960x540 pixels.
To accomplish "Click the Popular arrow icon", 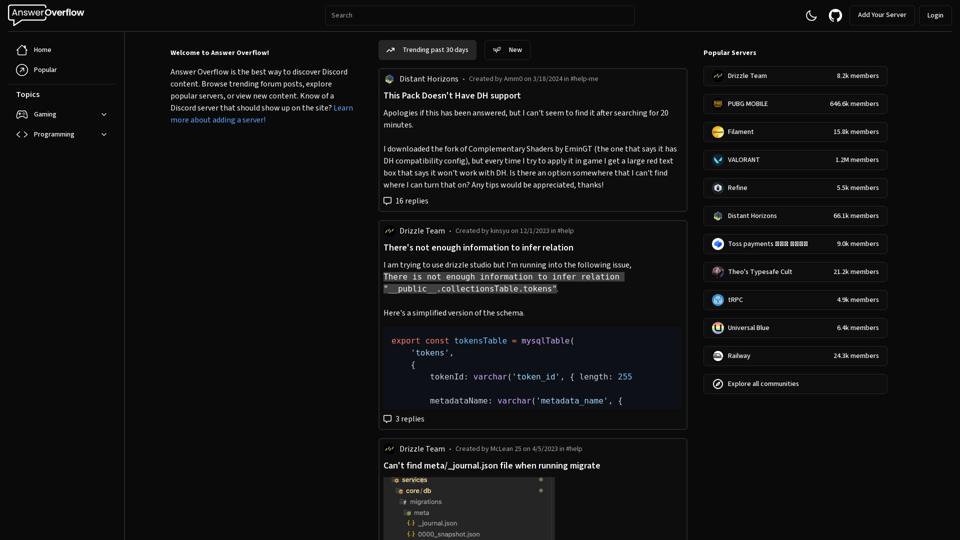I will coord(22,70).
